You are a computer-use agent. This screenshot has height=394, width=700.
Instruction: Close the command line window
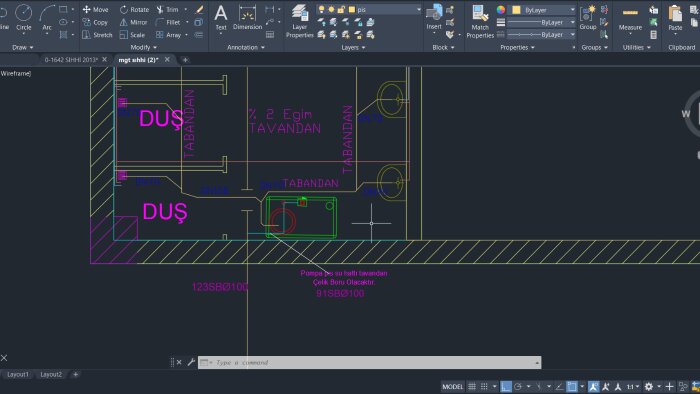coord(179,362)
